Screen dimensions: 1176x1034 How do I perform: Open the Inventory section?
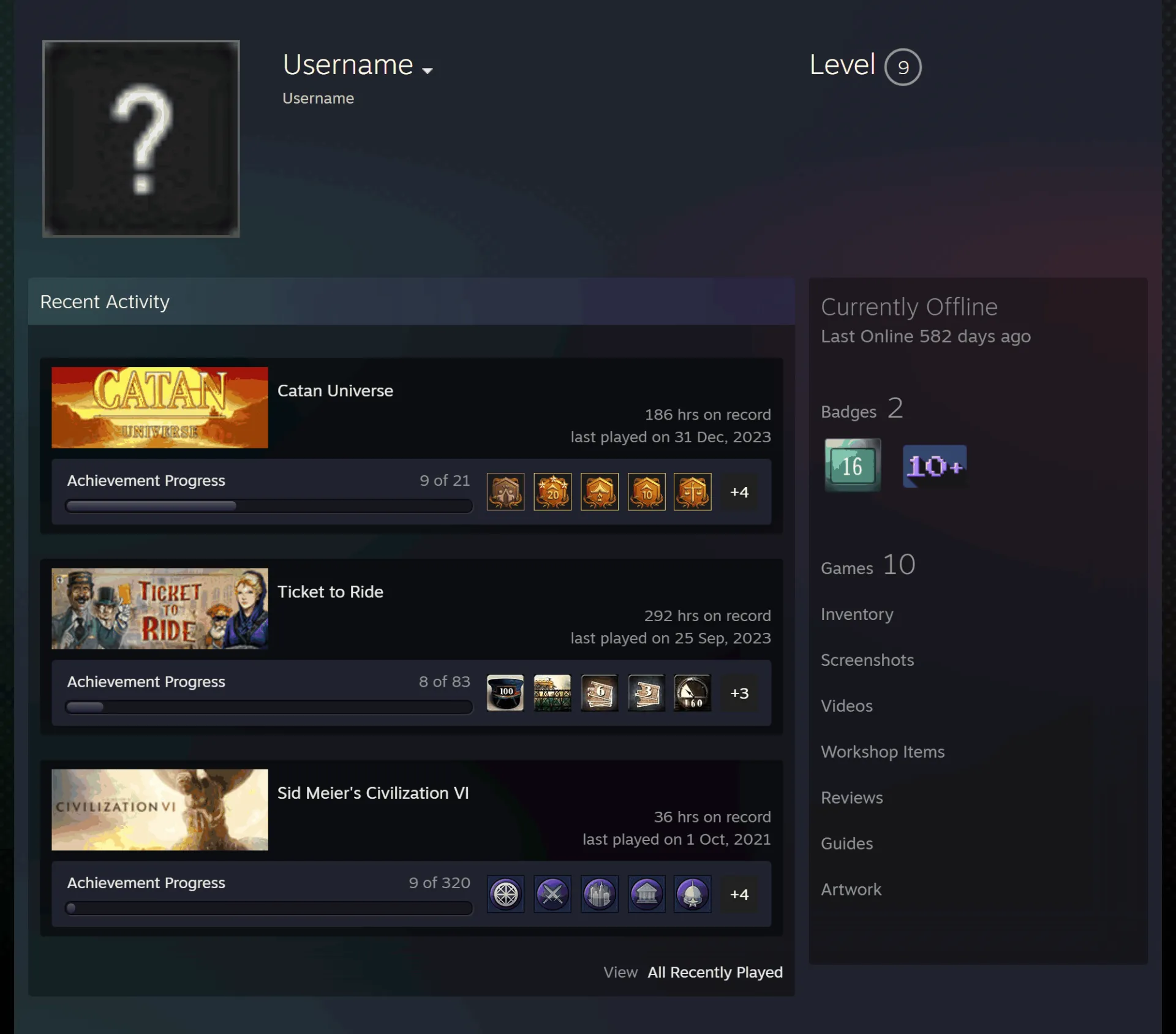[857, 614]
